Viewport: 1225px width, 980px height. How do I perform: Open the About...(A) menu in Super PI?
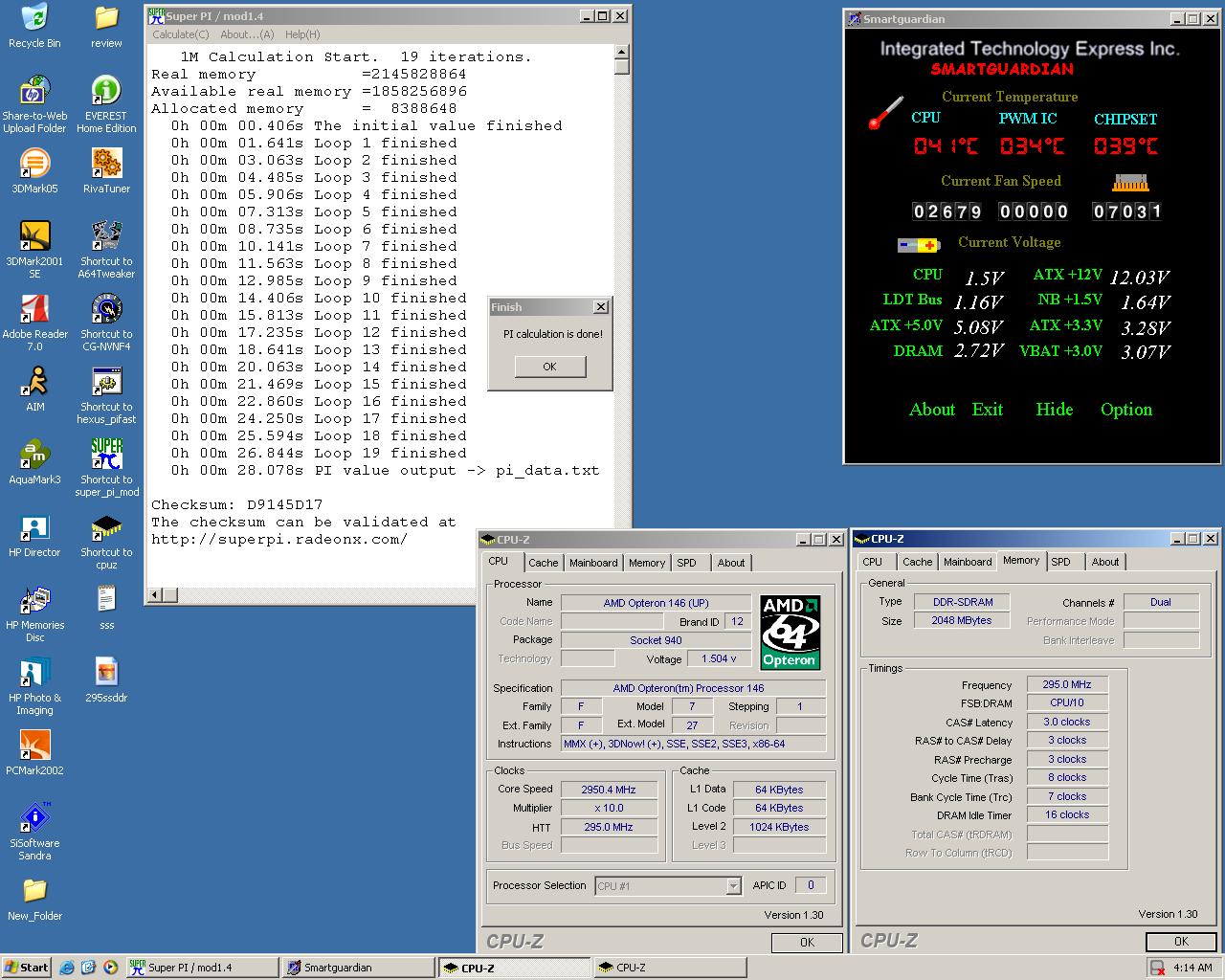click(x=247, y=34)
